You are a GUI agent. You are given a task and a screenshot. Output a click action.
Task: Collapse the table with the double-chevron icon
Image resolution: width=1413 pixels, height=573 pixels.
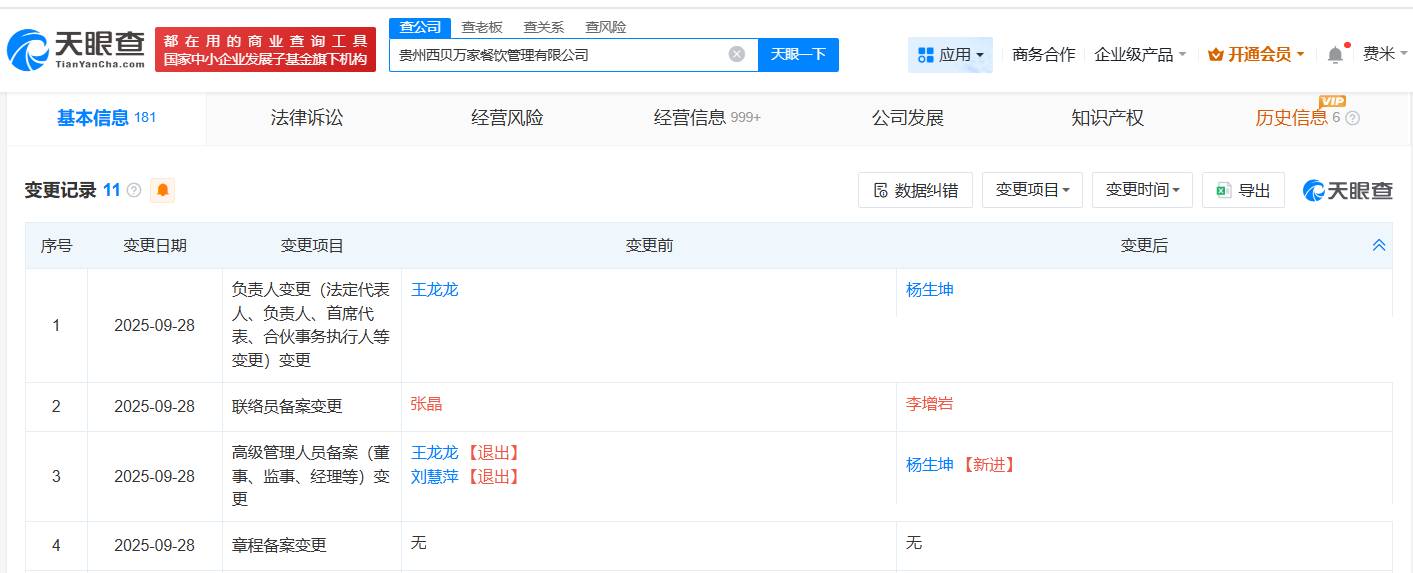click(1378, 245)
